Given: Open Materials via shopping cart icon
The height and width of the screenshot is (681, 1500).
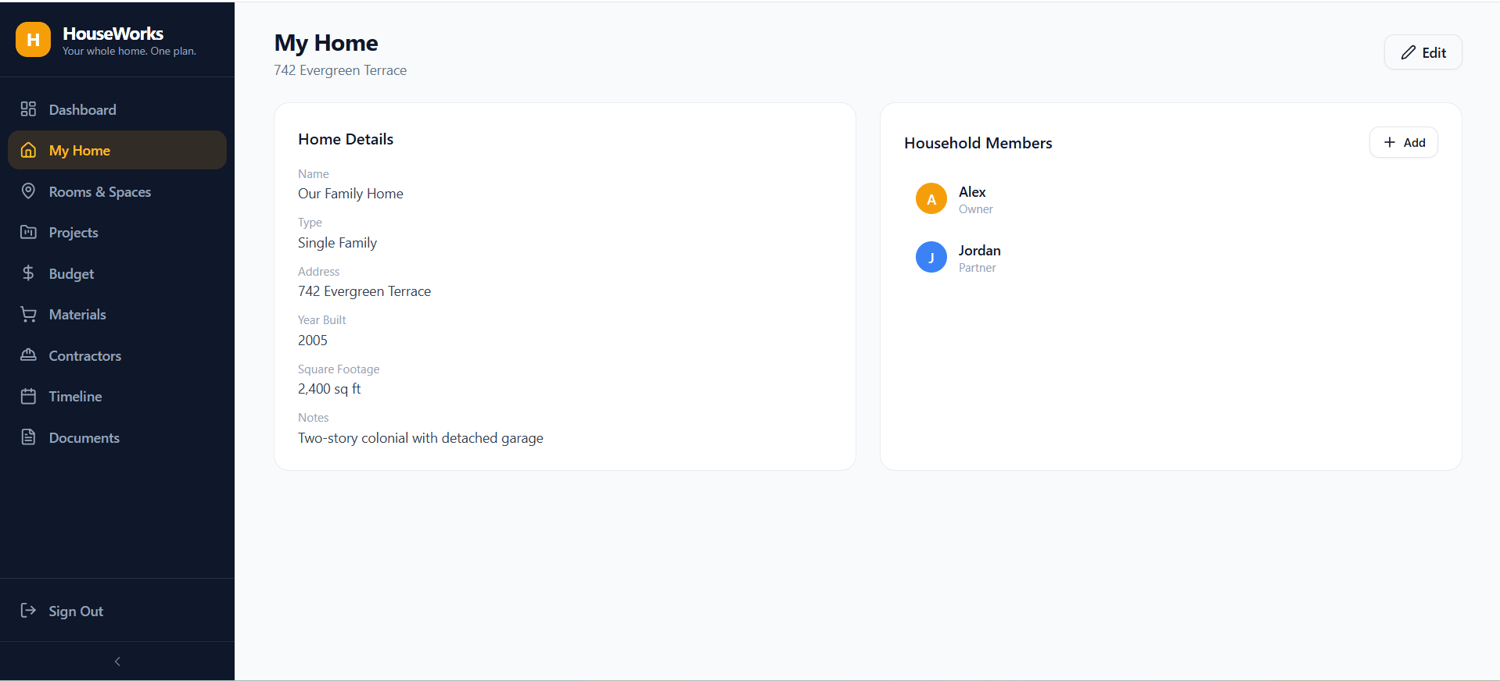Looking at the screenshot, I should pyautogui.click(x=28, y=314).
